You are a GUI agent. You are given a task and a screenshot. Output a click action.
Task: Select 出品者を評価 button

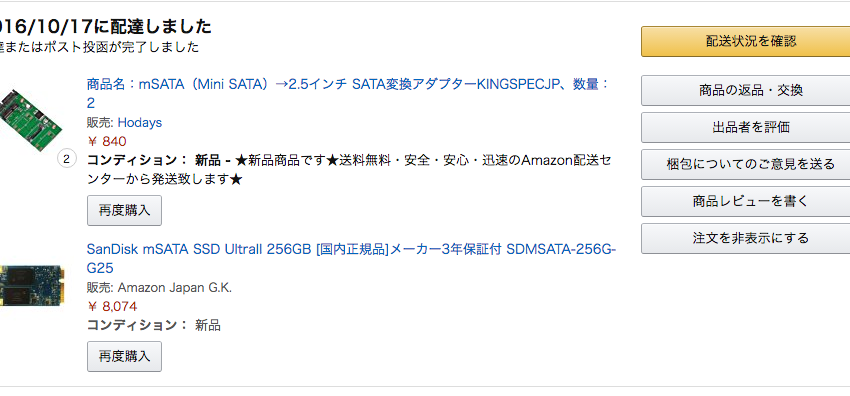coord(745,127)
